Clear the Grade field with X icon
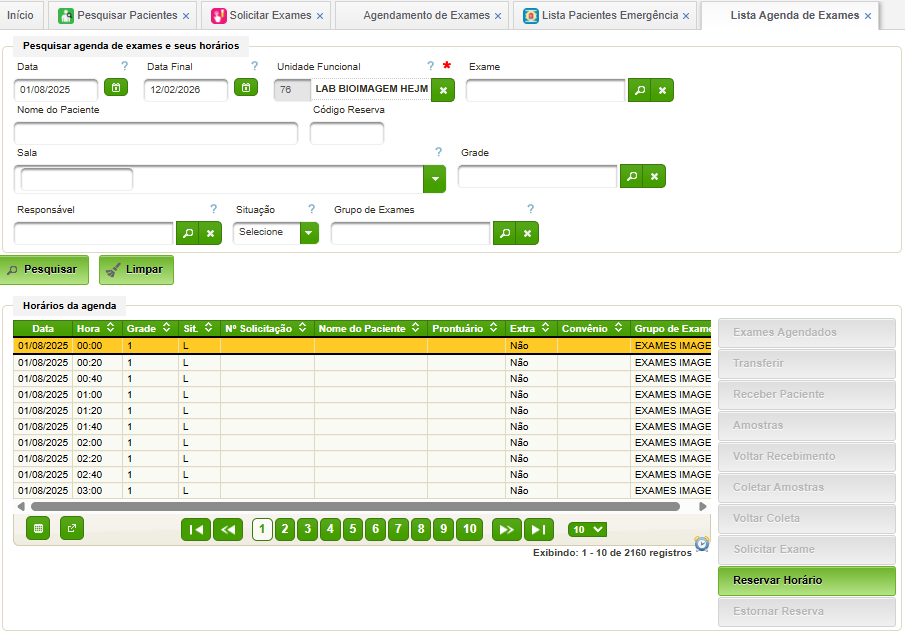The height and width of the screenshot is (637, 905). tap(654, 176)
